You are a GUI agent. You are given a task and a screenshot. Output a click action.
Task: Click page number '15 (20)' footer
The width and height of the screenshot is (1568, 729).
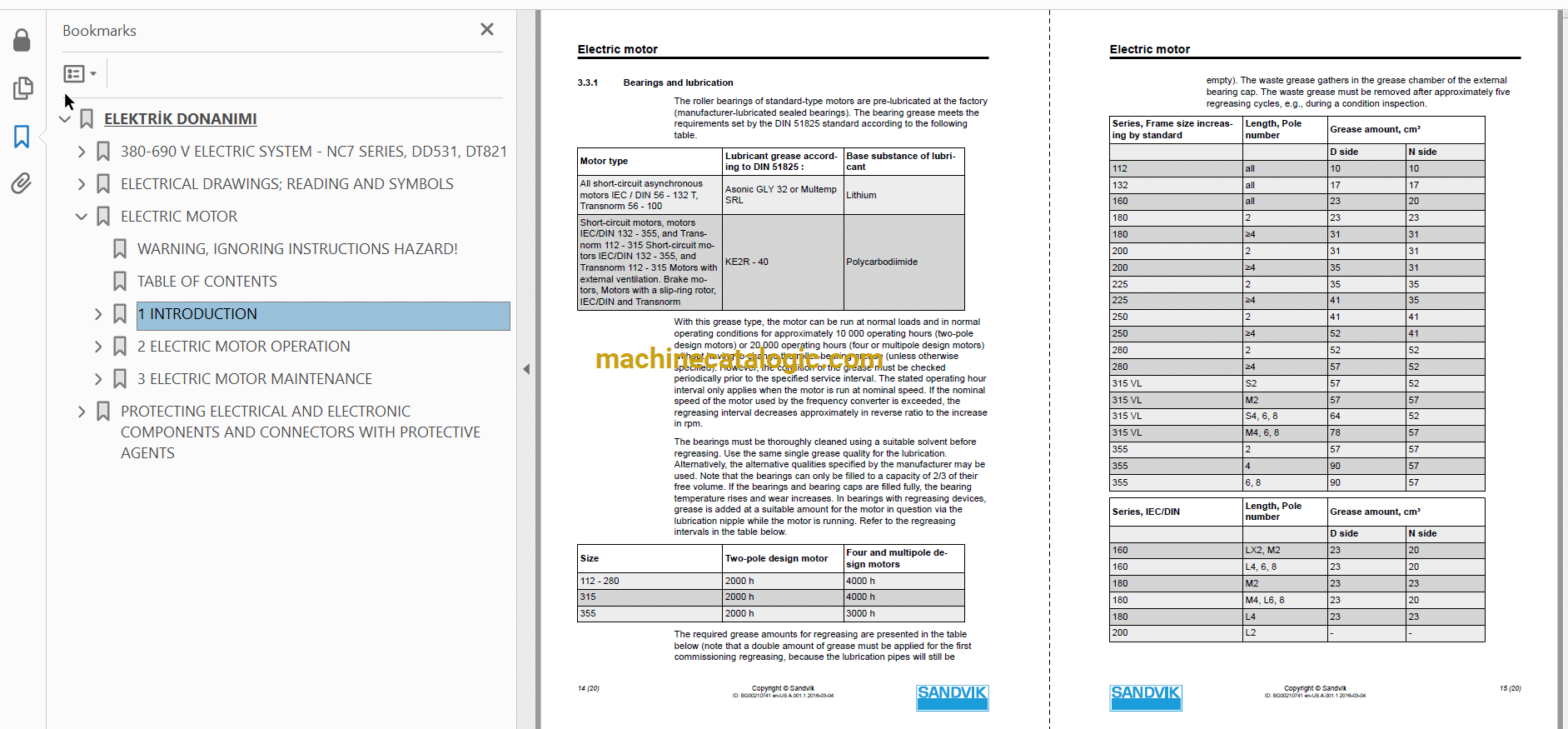[1510, 688]
